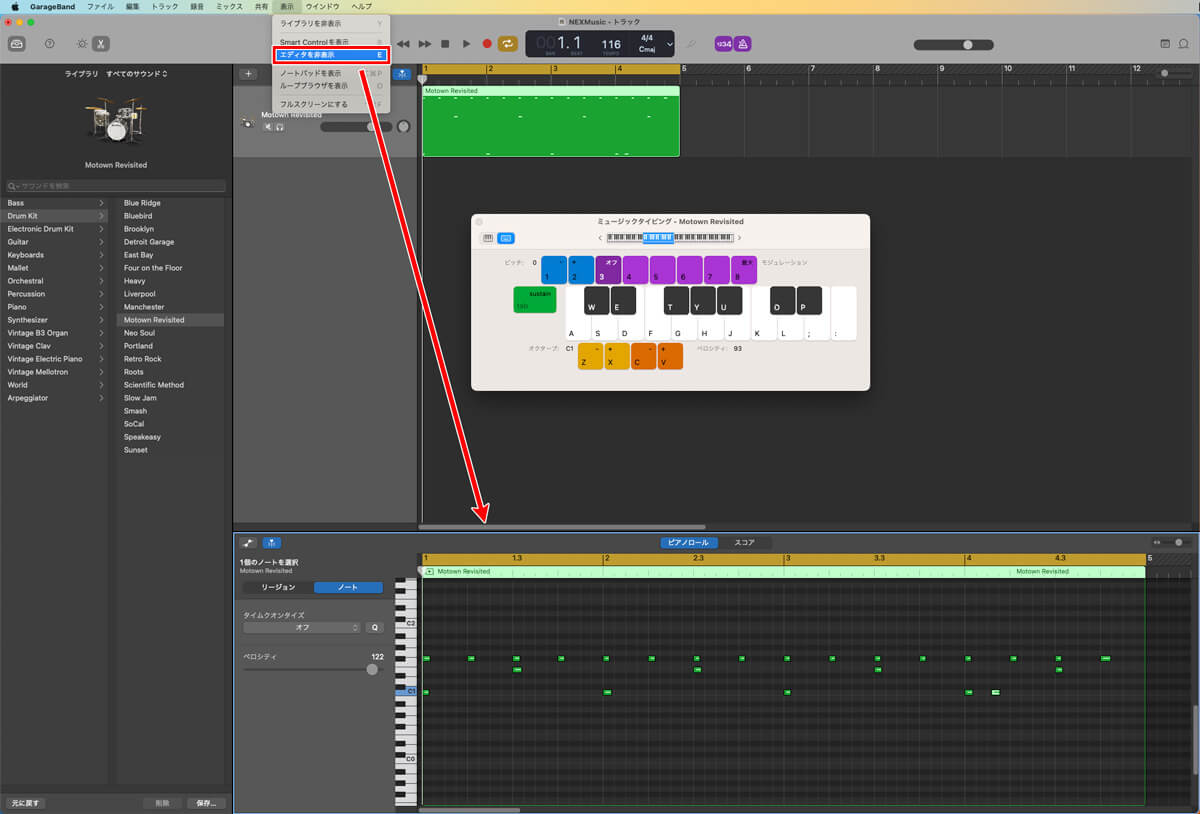The height and width of the screenshot is (814, 1200).
Task: Open the ミックス menu
Action: (229, 6)
